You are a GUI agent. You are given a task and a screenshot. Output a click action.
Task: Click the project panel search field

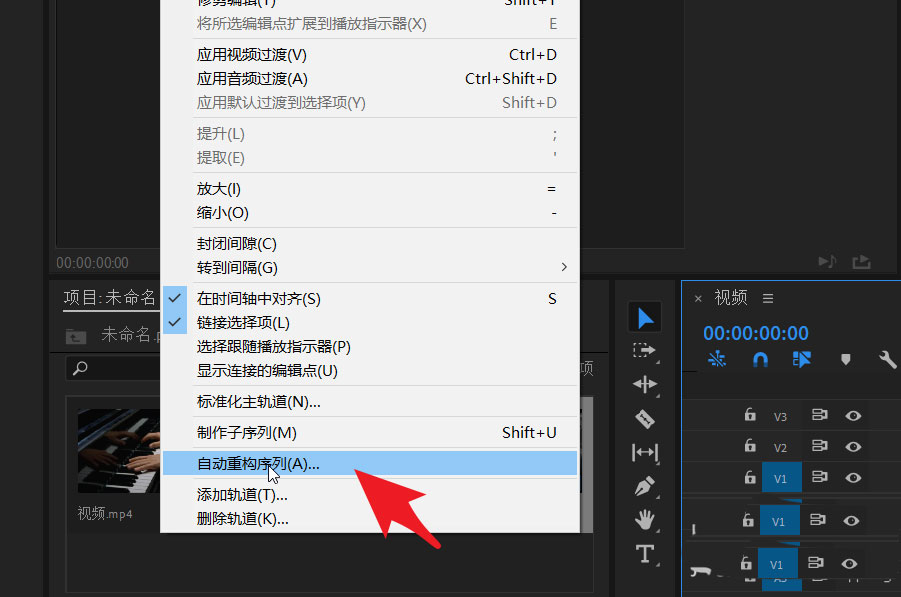pos(113,368)
